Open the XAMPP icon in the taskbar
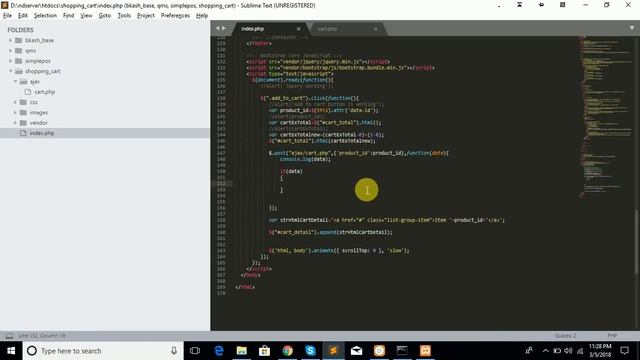The height and width of the screenshot is (360, 640). click(425, 351)
